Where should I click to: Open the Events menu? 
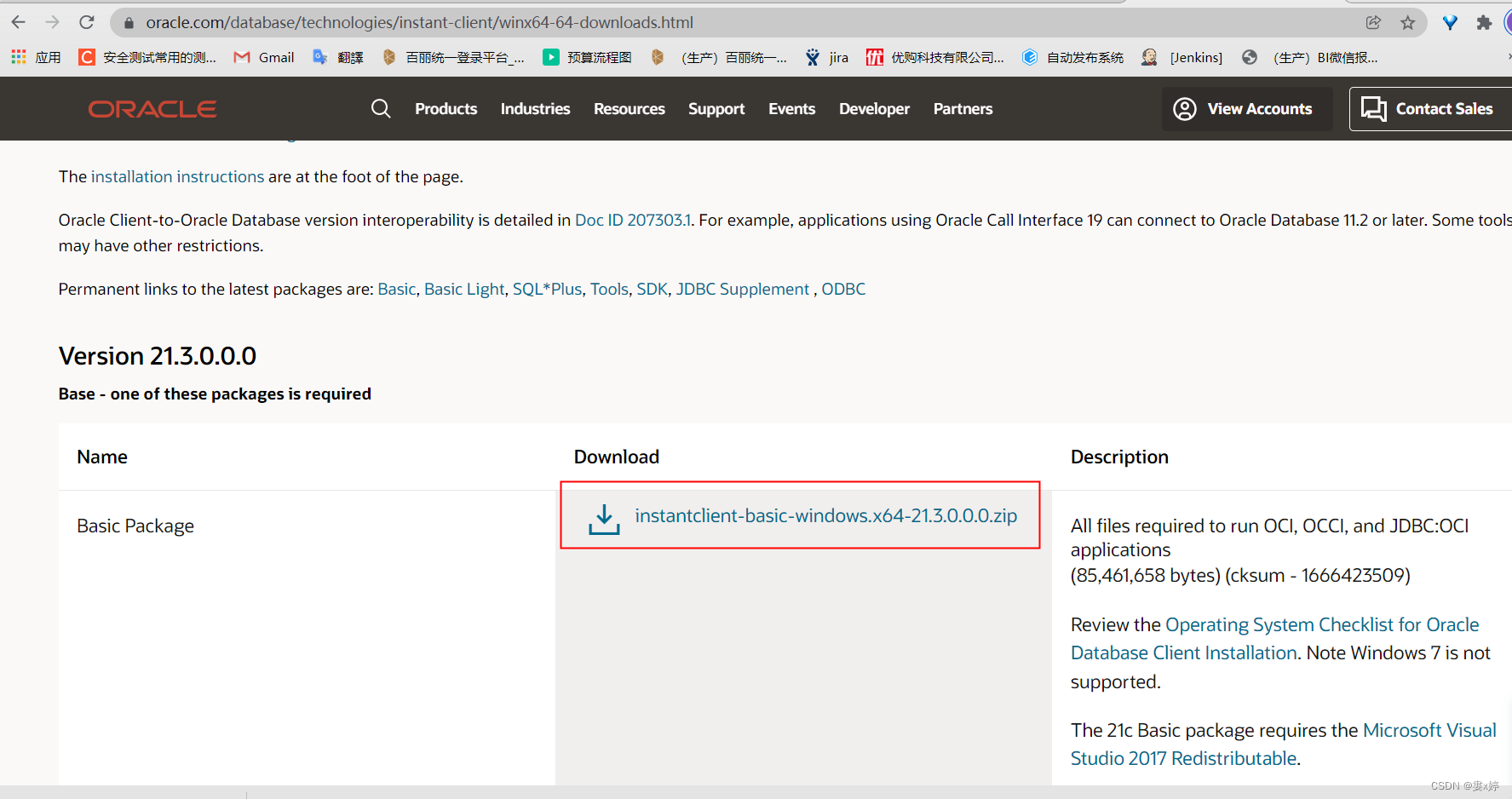point(791,109)
